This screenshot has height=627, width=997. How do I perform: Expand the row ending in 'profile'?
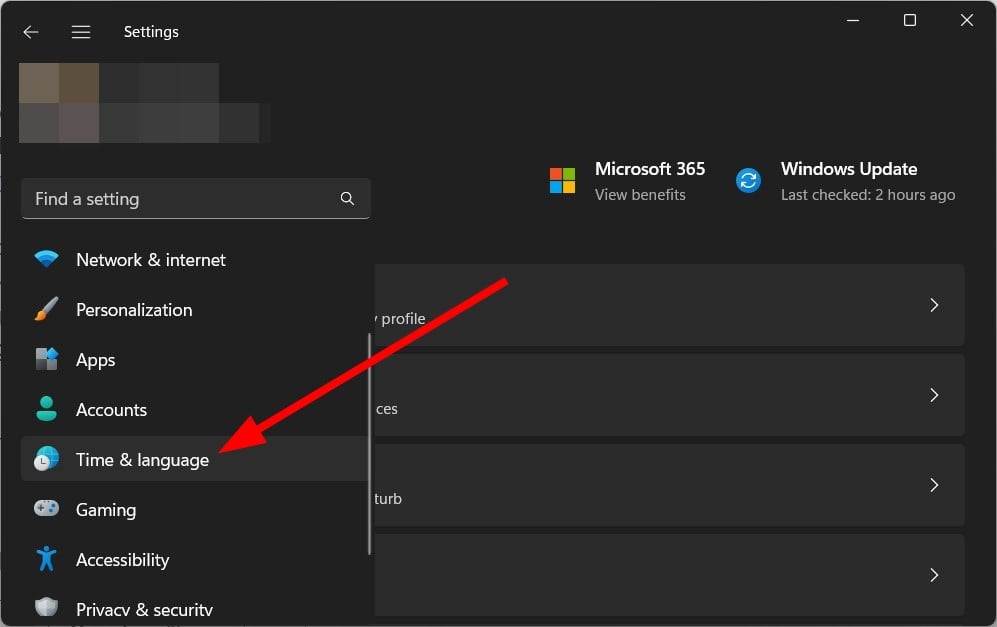pyautogui.click(x=669, y=305)
